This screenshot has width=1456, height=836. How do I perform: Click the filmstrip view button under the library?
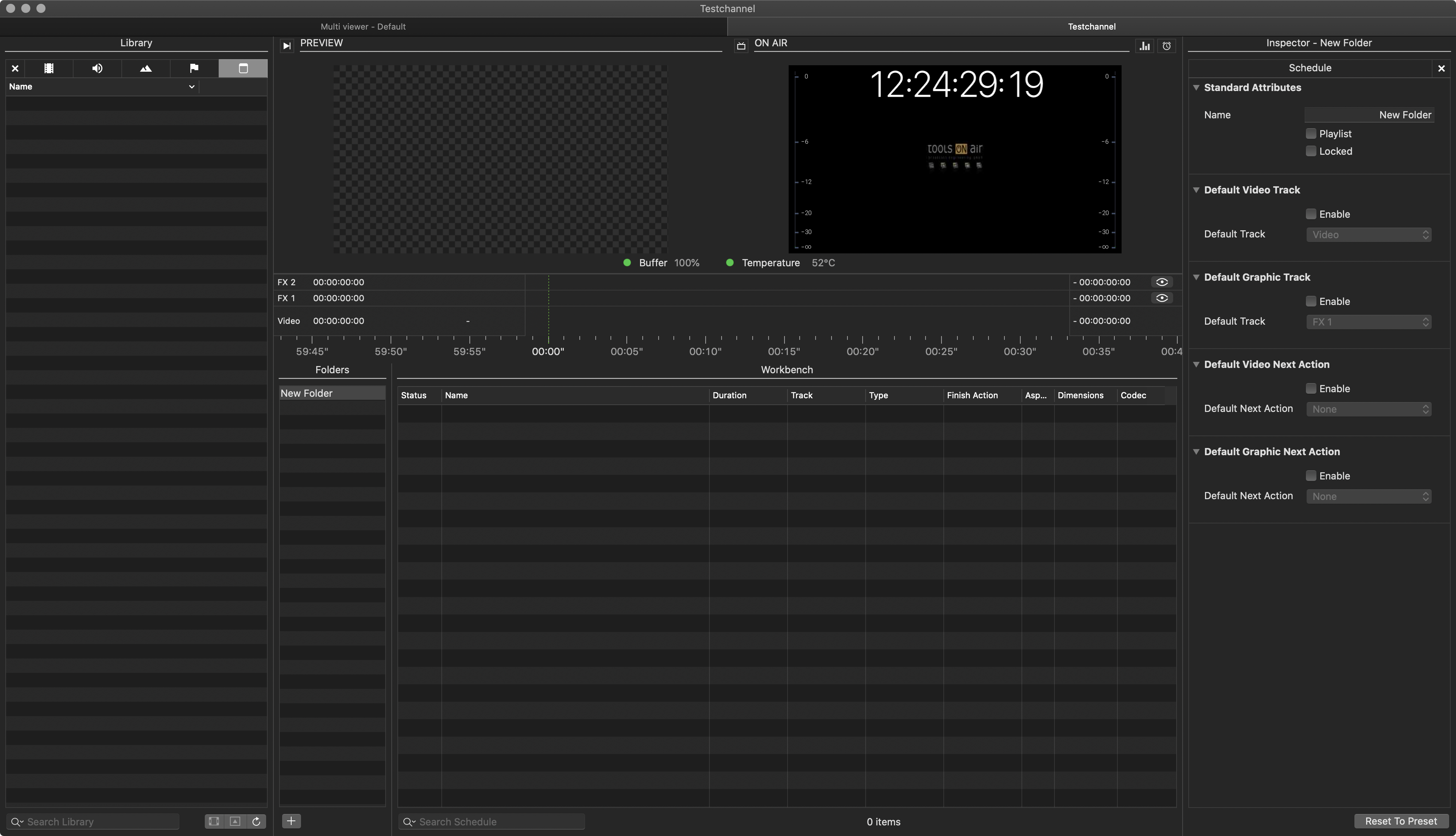pos(214,821)
